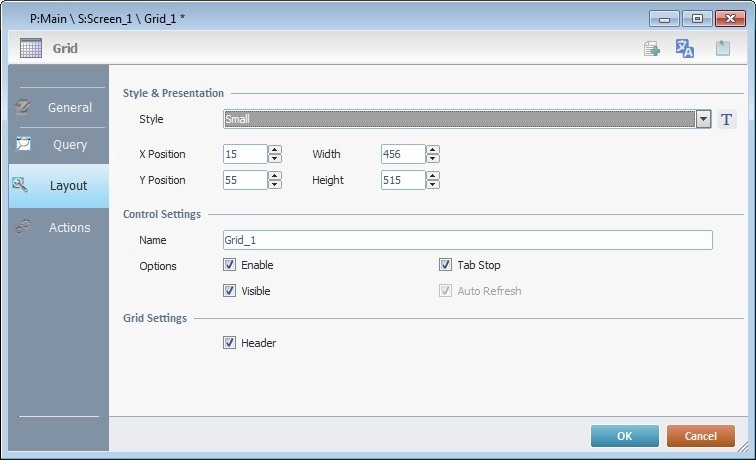756x460 pixels.
Task: Open the Actions tab
Action: tap(58, 227)
